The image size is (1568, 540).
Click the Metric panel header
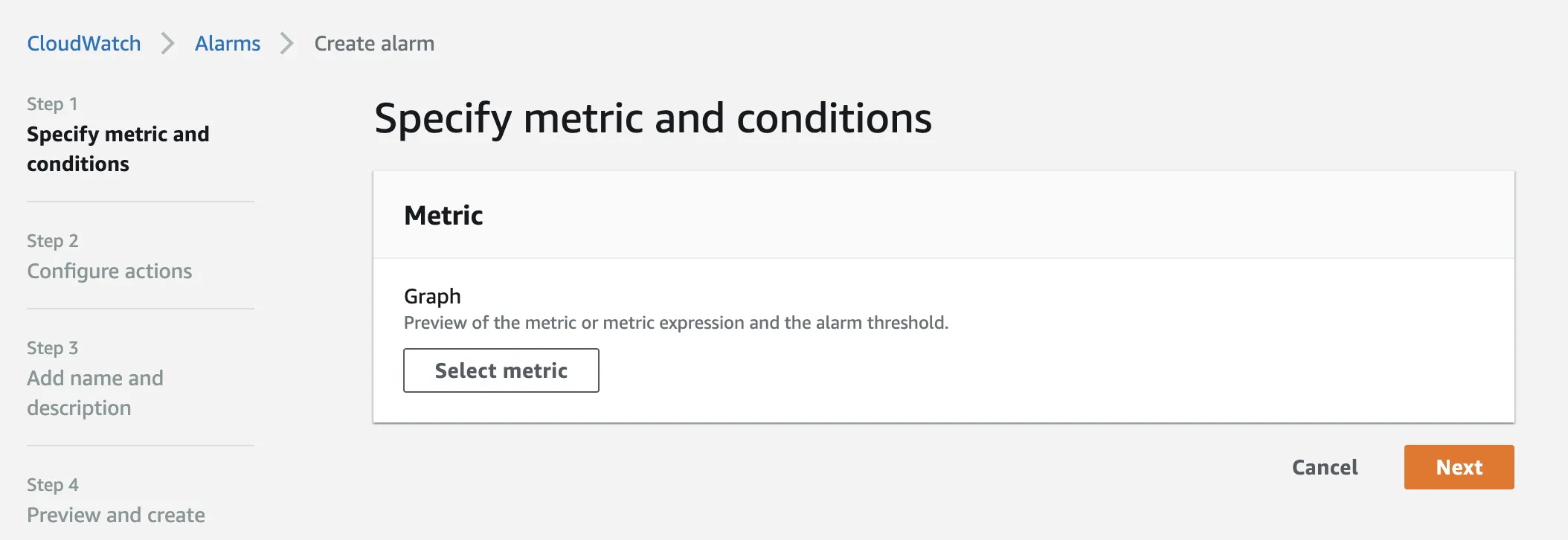click(x=443, y=216)
